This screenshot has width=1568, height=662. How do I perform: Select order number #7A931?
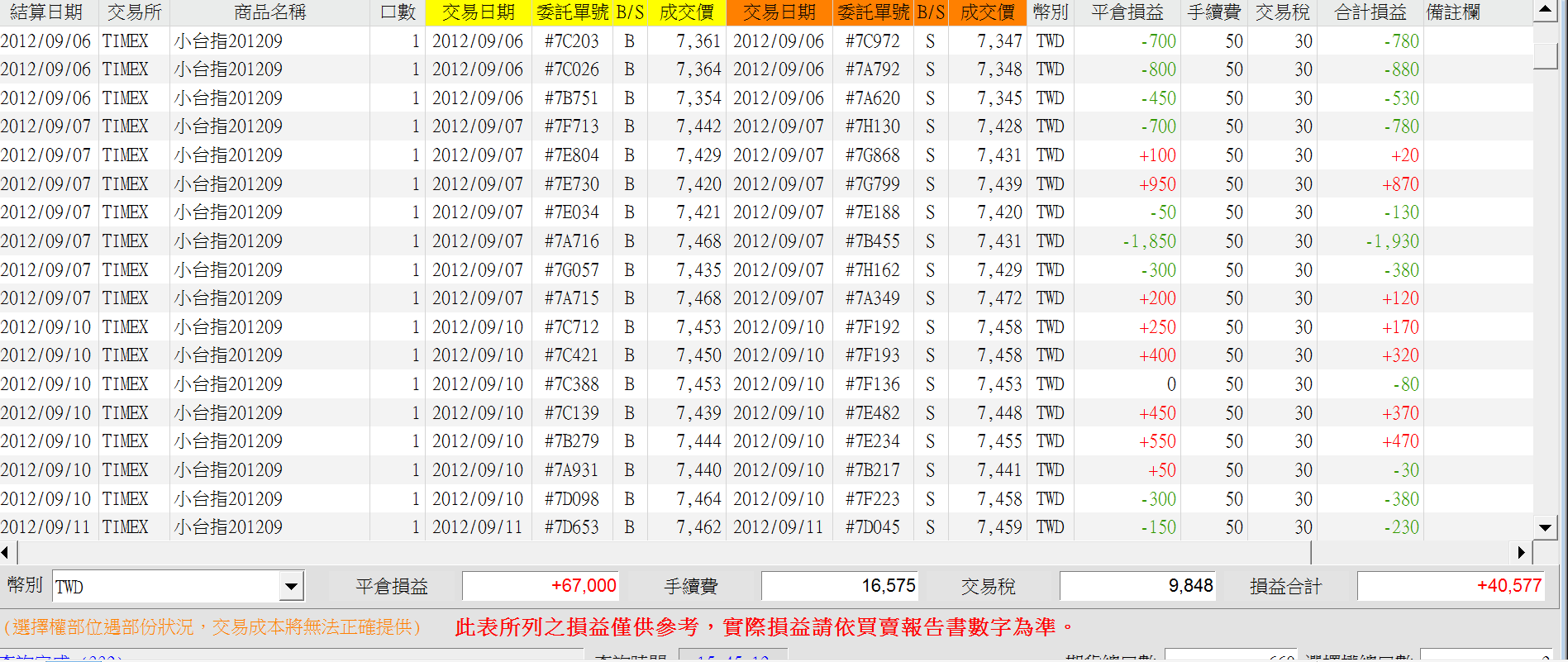[571, 470]
